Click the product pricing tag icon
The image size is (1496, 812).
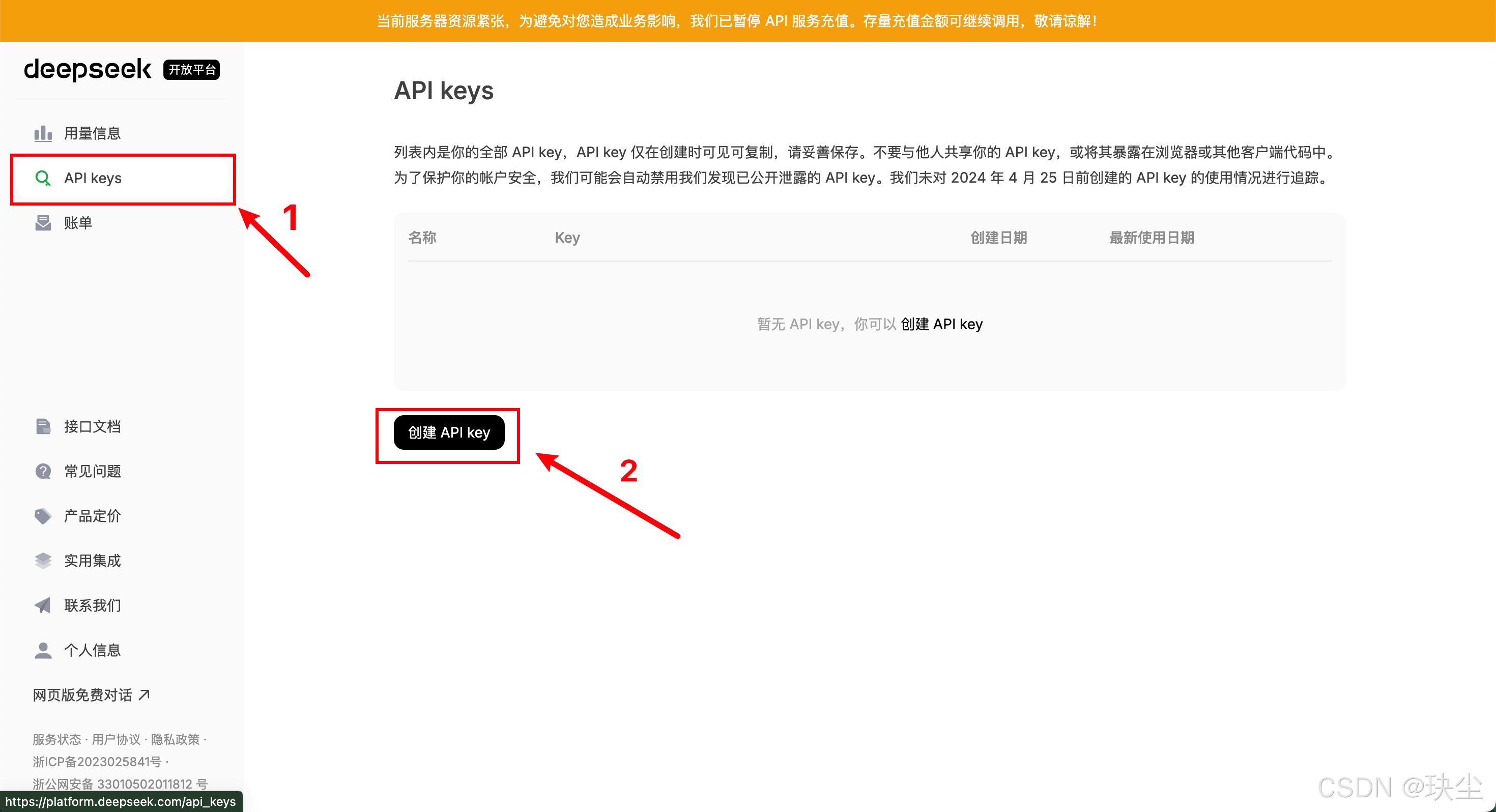[x=43, y=516]
